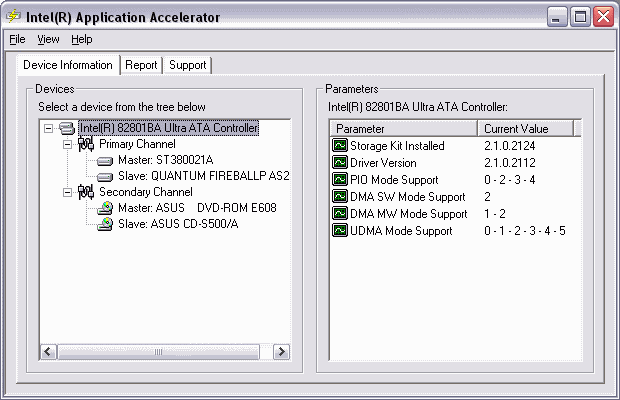The width and height of the screenshot is (620, 400).
Task: Click the icon next to Driver Version
Action: point(340,162)
